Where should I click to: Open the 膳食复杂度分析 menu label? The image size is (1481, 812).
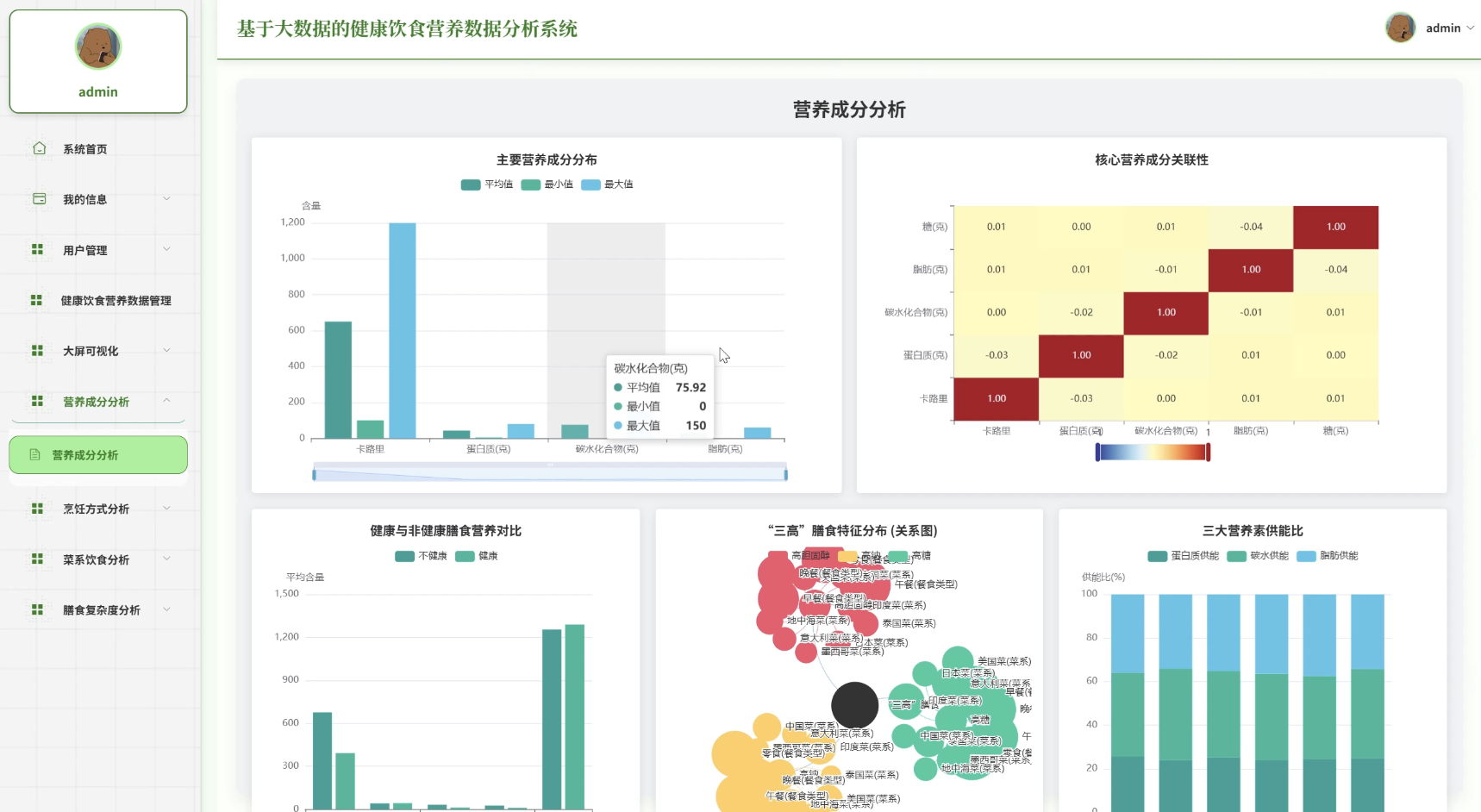[101, 610]
